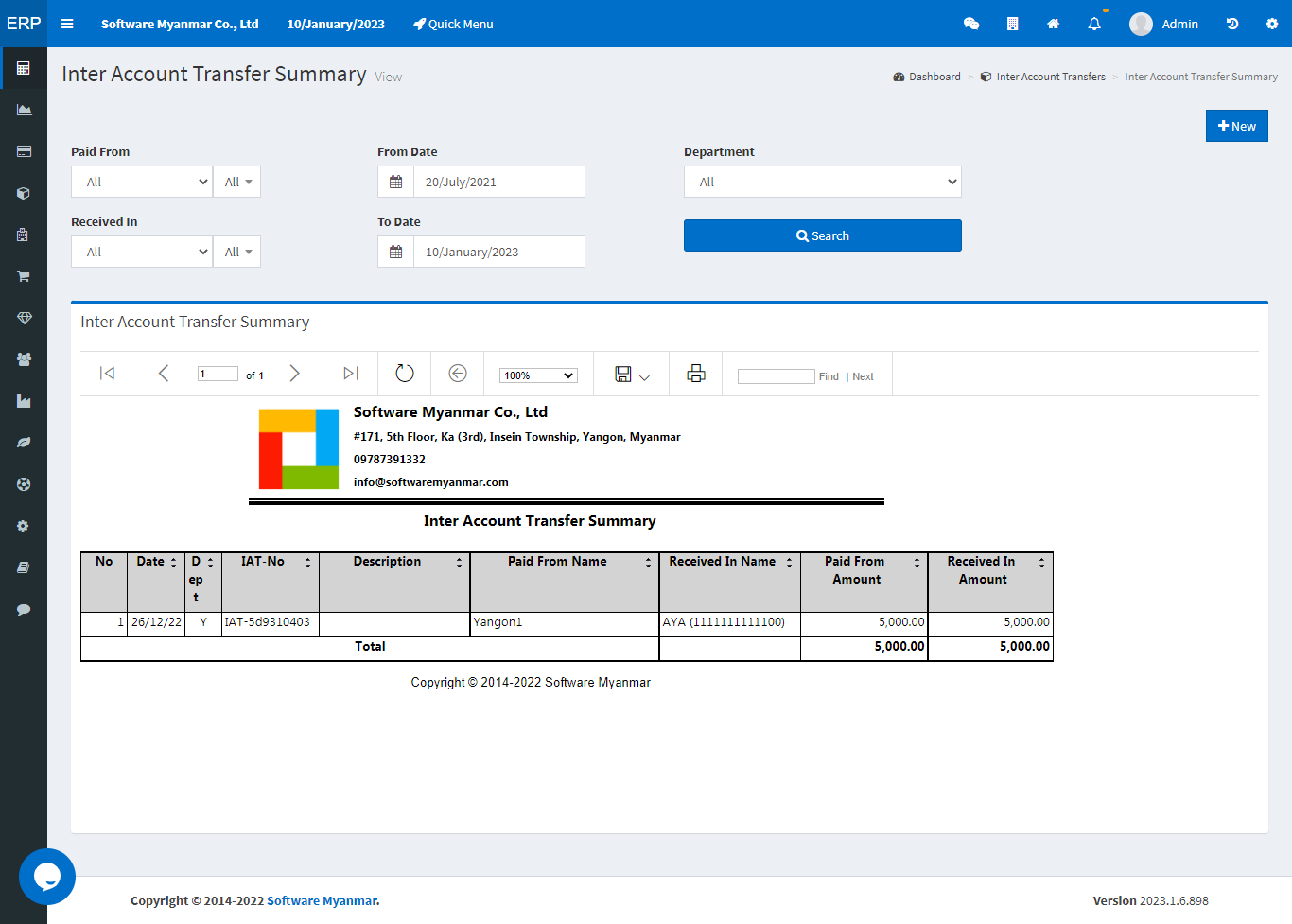Open the clipboard sidebar icon

(24, 235)
